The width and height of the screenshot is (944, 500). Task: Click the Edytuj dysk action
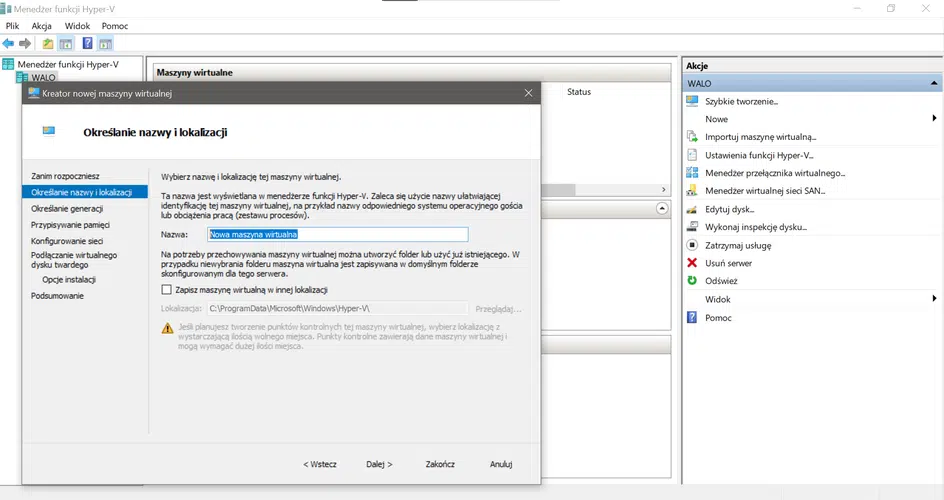729,209
